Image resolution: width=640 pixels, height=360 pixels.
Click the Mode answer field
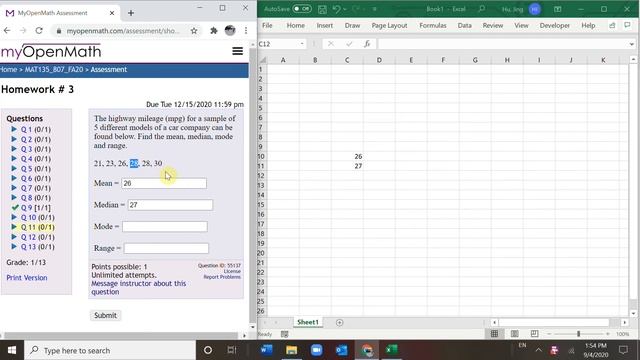click(x=165, y=227)
